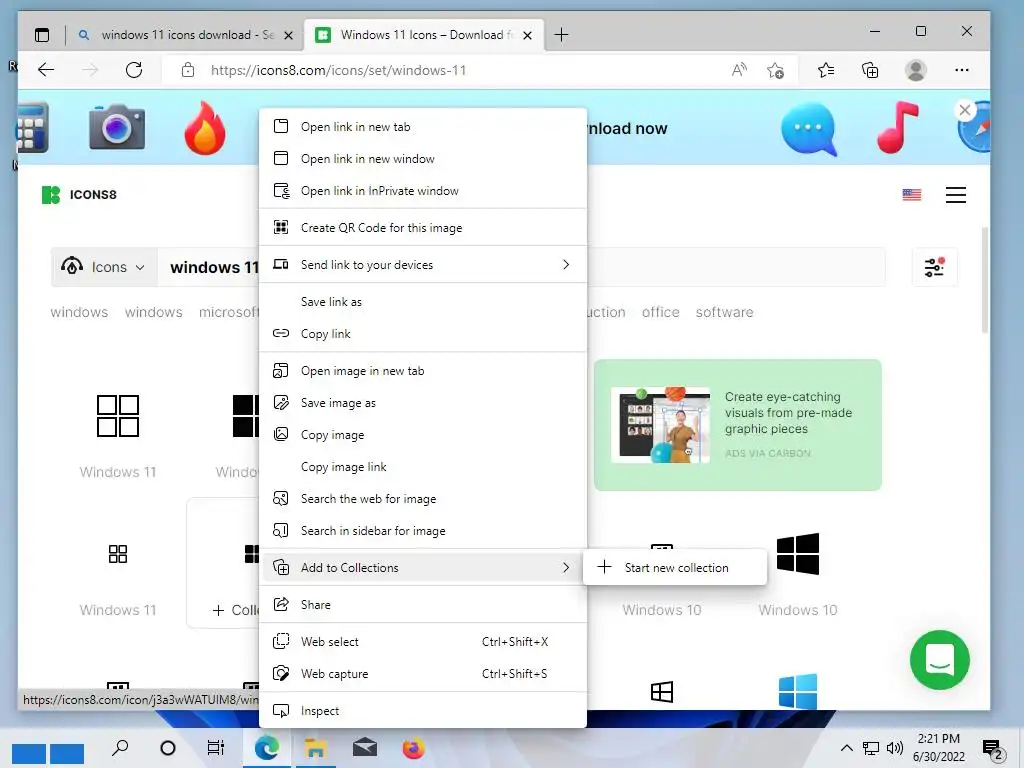Screen dimensions: 1024x768
Task: Choose Copy image link
Action: 423,467
